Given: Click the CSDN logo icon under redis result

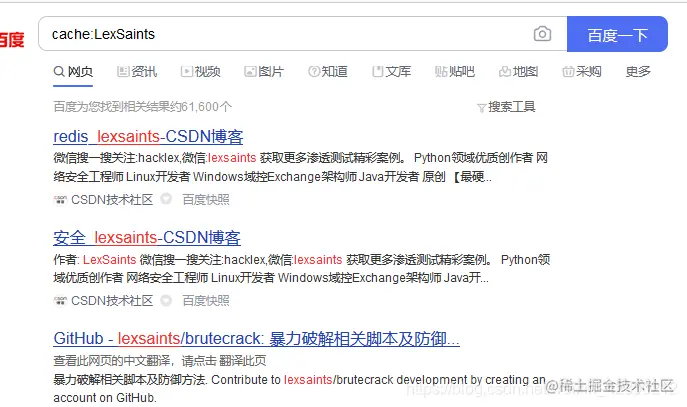Looking at the screenshot, I should tap(60, 200).
